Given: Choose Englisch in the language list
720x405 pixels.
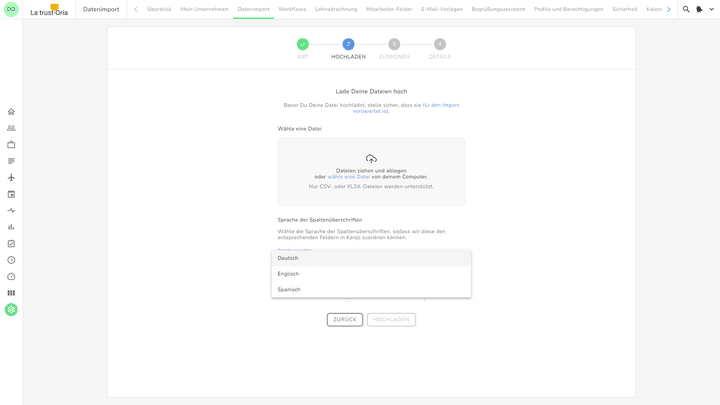Looking at the screenshot, I should (x=288, y=274).
